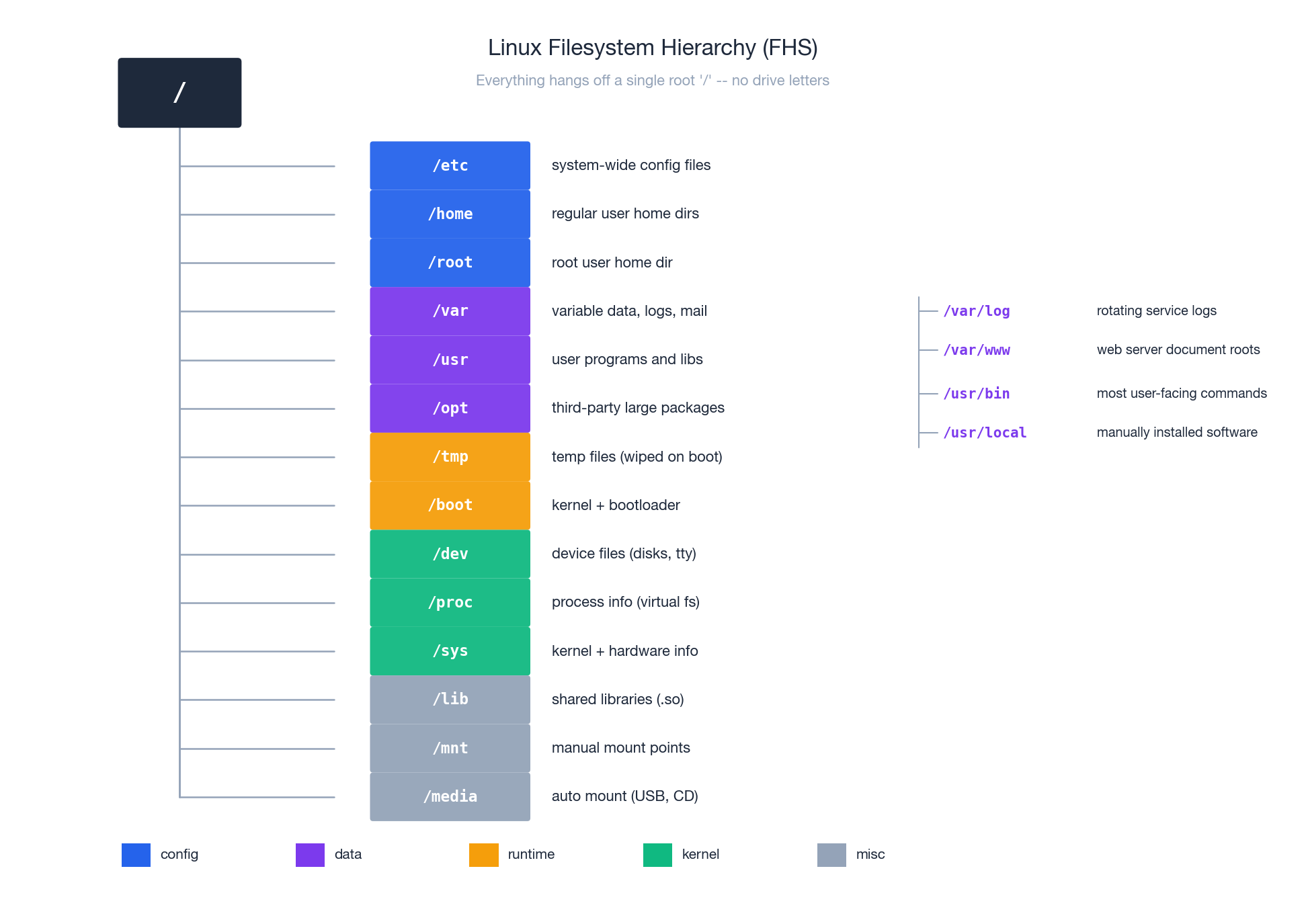This screenshot has height=924, width=1306.
Task: Select the /tmp directory block
Action: click(450, 457)
